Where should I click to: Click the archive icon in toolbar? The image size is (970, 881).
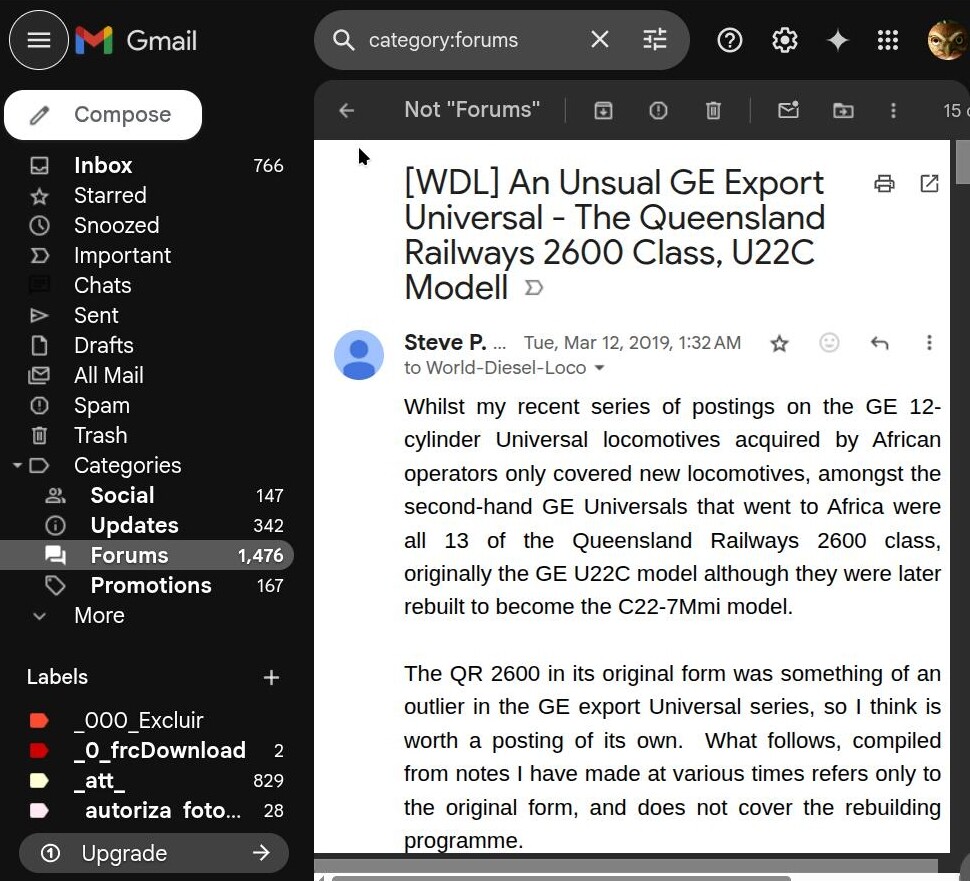pos(603,111)
